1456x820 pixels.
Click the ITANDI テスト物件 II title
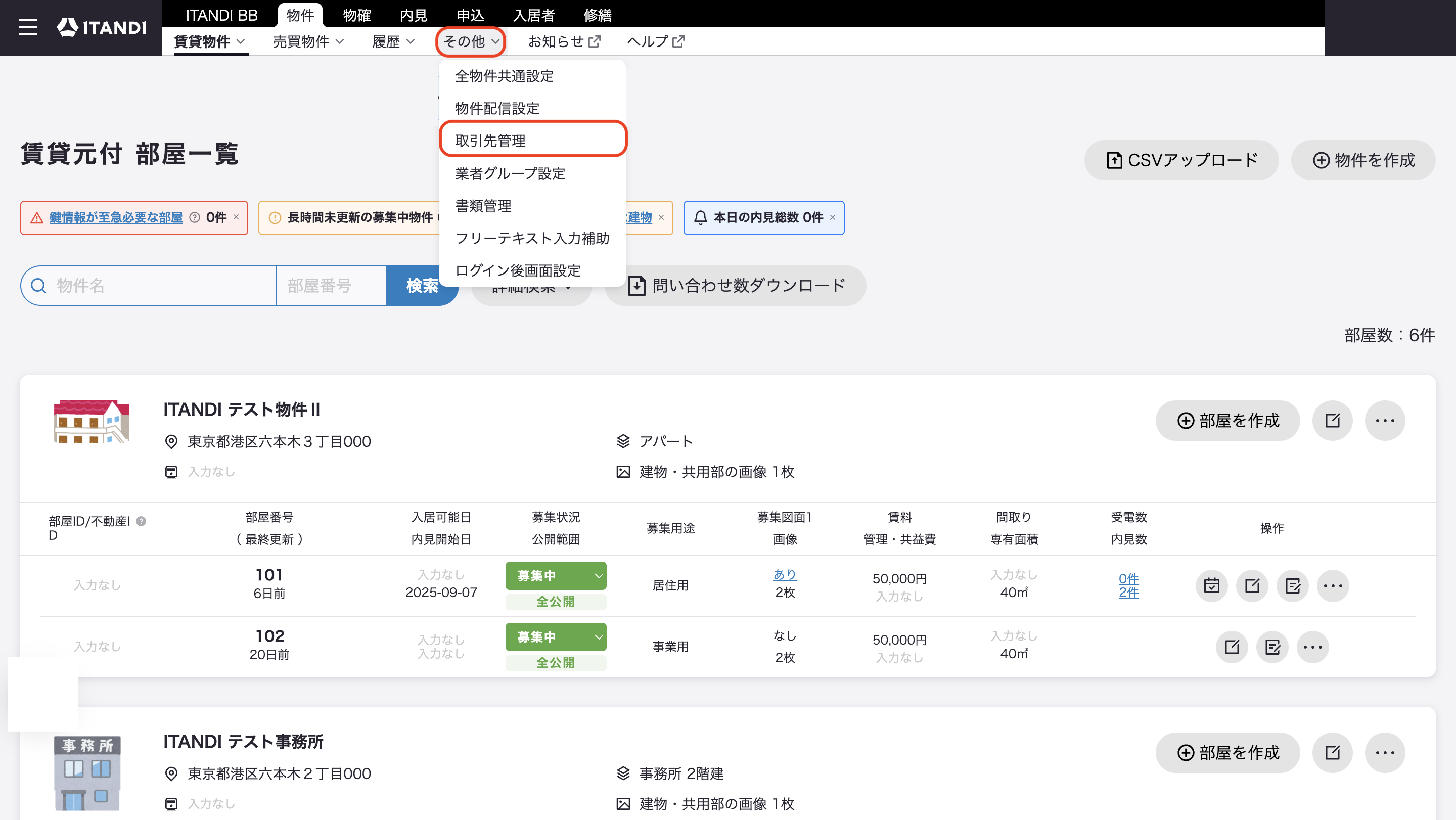241,409
